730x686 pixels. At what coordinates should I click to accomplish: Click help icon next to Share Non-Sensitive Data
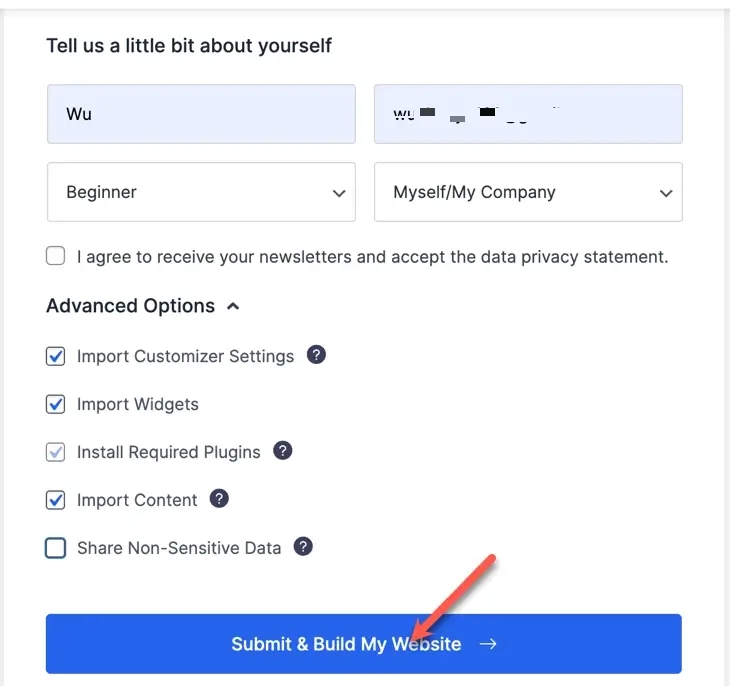click(303, 547)
